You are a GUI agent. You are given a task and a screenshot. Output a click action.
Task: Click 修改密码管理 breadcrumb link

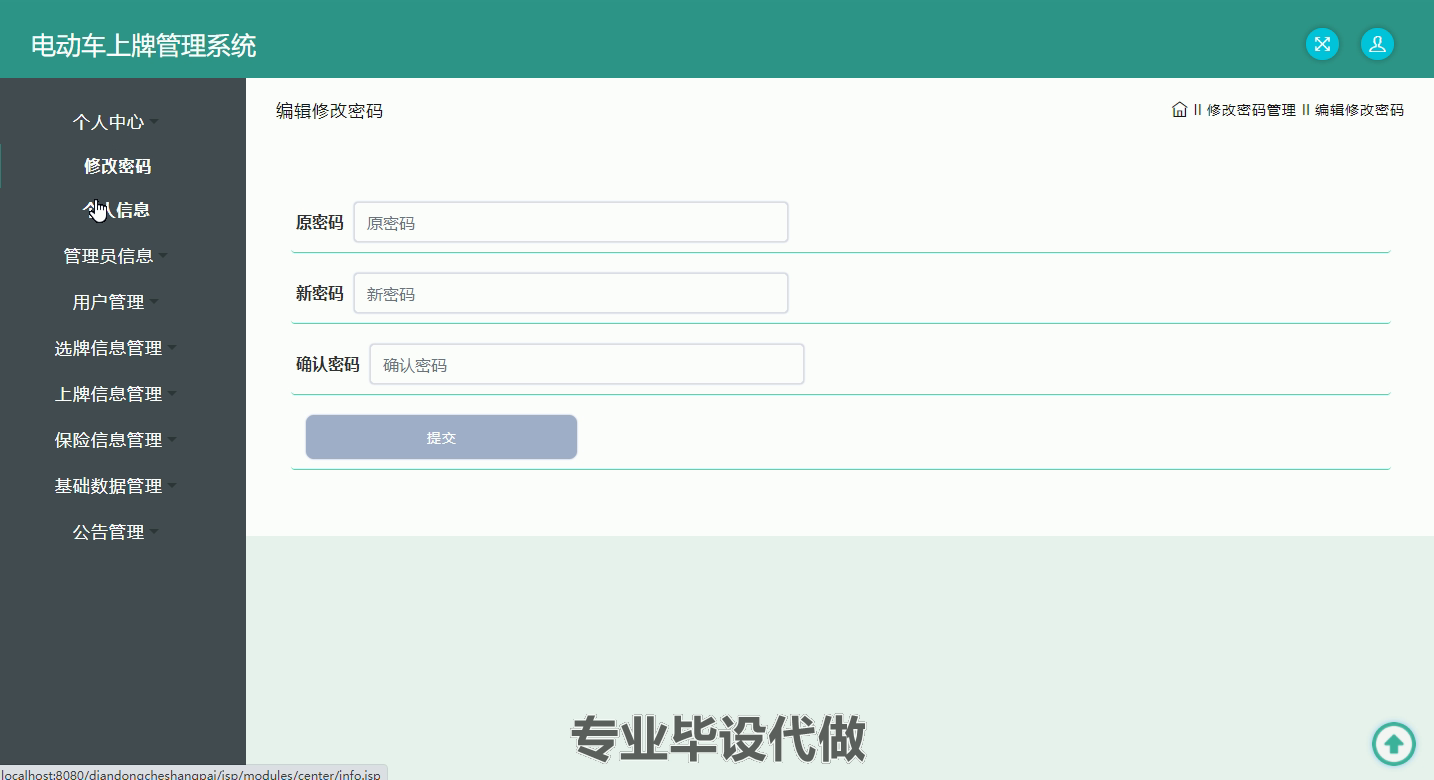pos(1251,110)
